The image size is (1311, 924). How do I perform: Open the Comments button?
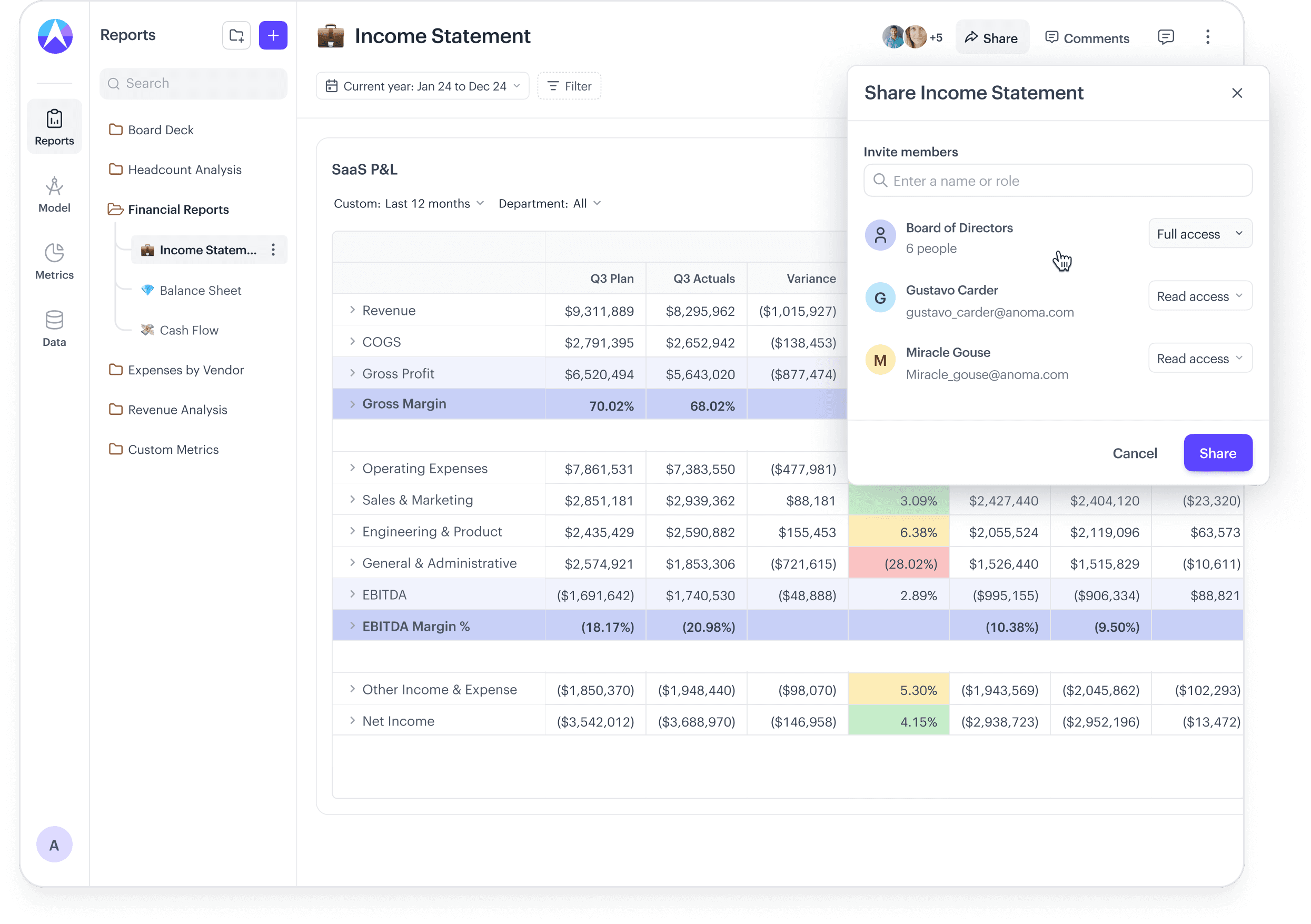point(1087,38)
